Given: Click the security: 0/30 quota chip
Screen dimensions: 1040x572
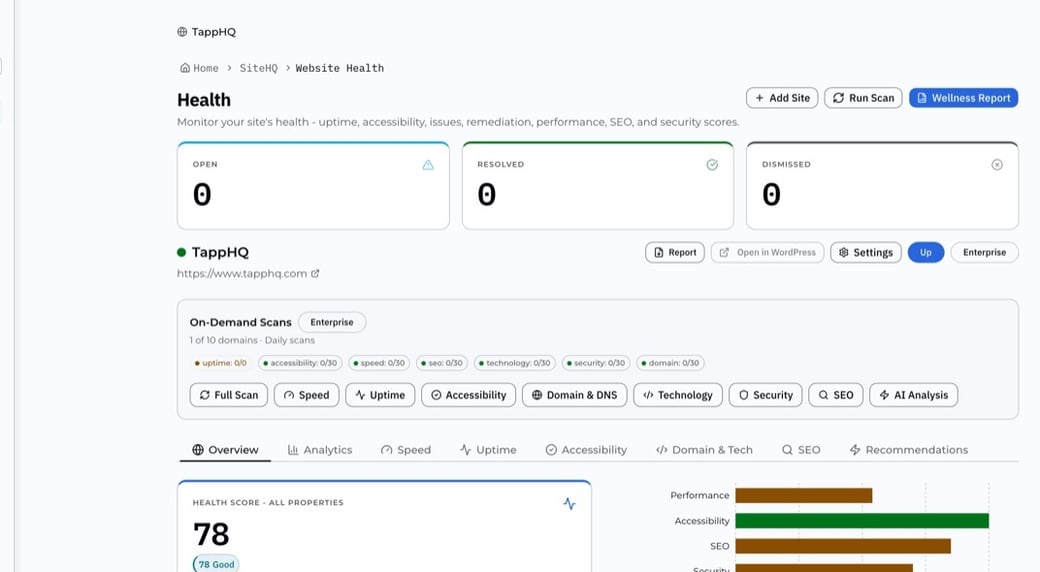Looking at the screenshot, I should point(596,363).
